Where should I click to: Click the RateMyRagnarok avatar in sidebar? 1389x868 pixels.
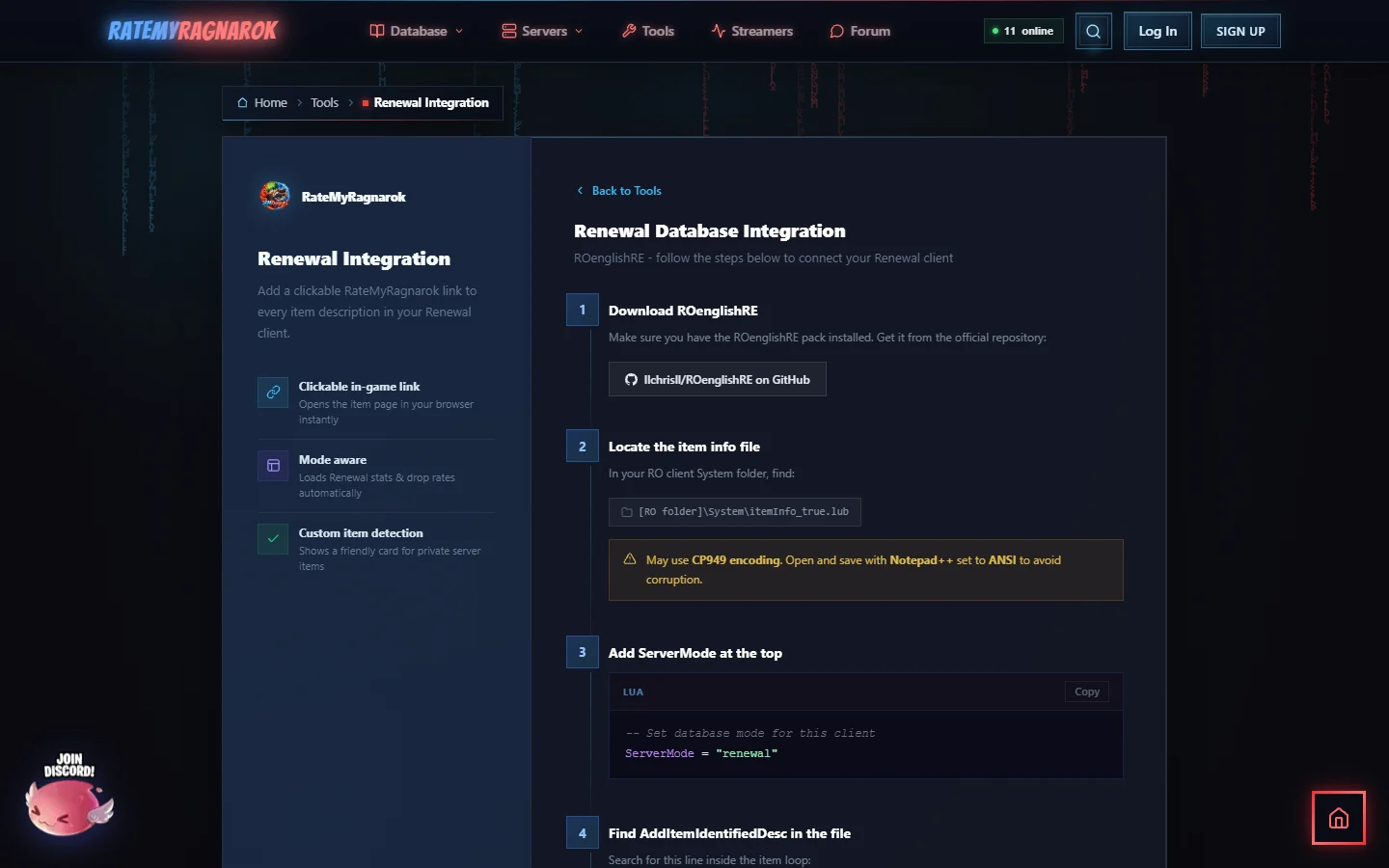(x=275, y=196)
